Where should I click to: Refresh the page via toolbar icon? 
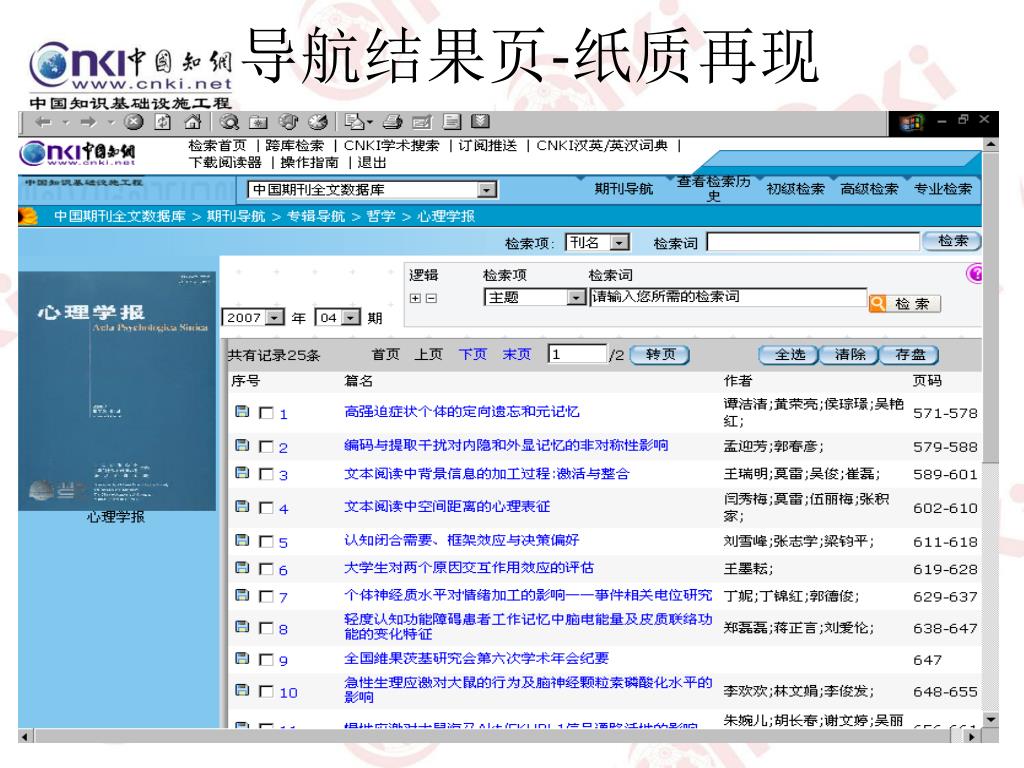click(163, 122)
